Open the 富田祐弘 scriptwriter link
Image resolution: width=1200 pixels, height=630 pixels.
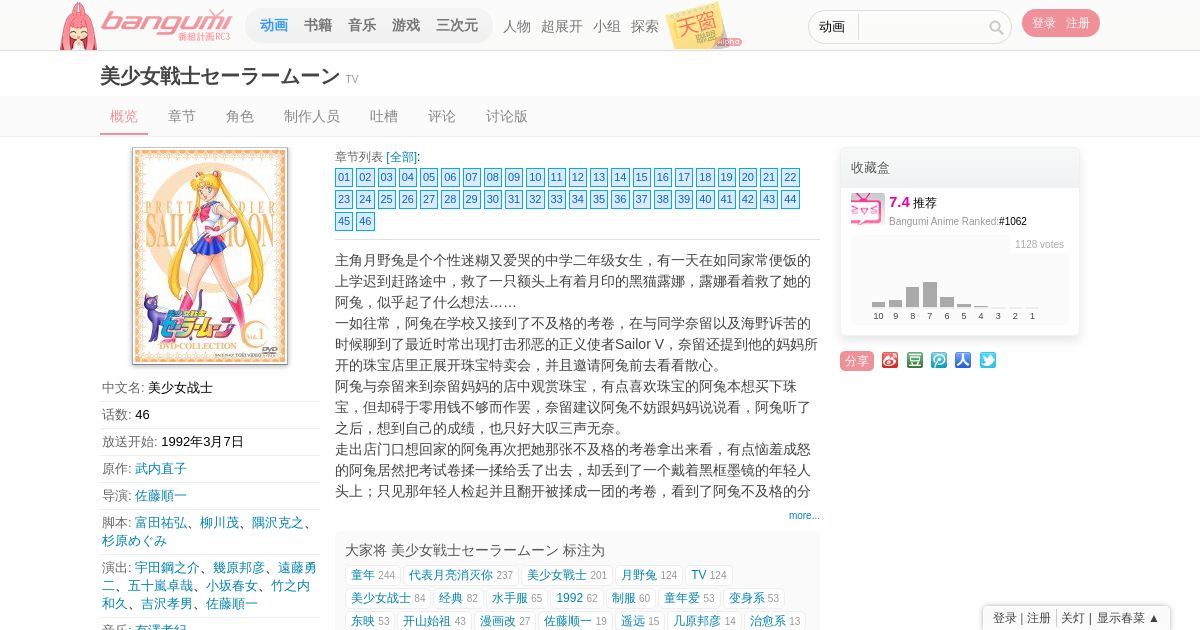click(161, 522)
